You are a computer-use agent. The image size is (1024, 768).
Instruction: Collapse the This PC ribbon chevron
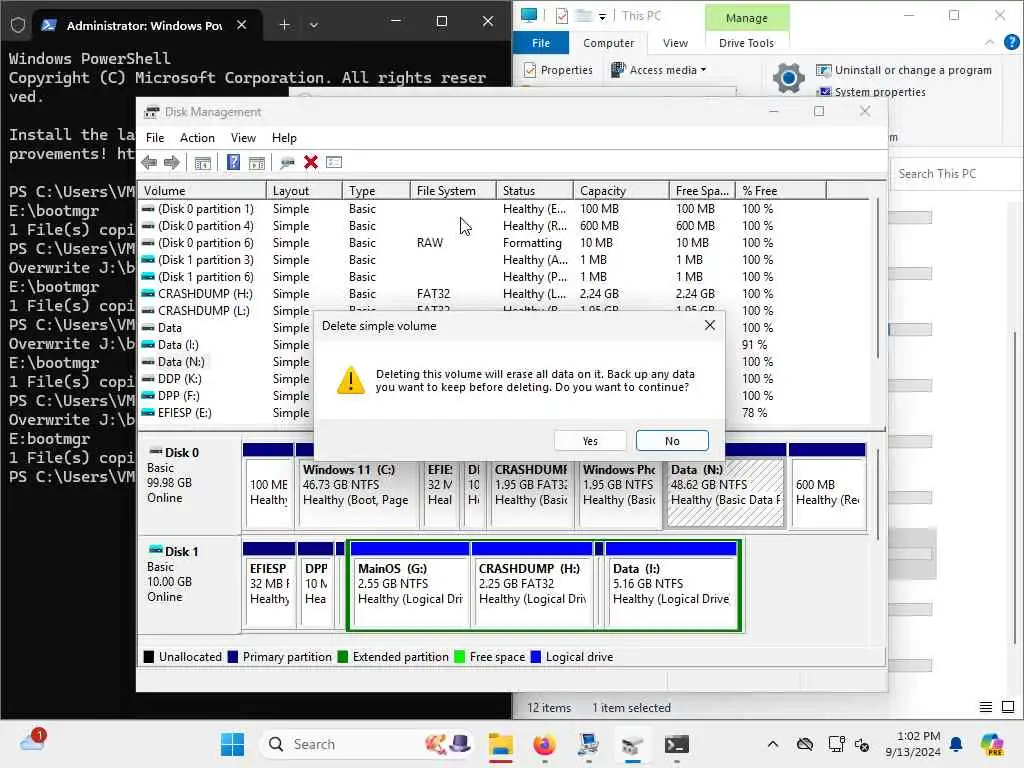989,42
